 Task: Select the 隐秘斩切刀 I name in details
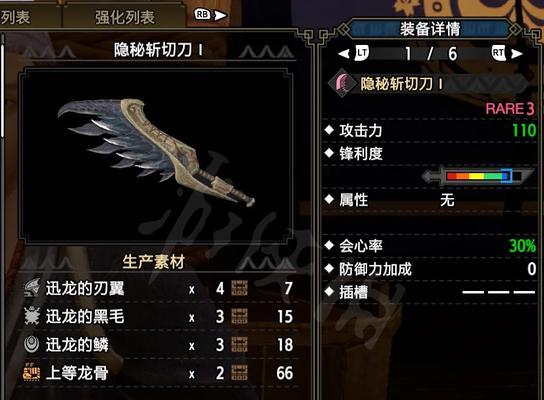(x=401, y=84)
